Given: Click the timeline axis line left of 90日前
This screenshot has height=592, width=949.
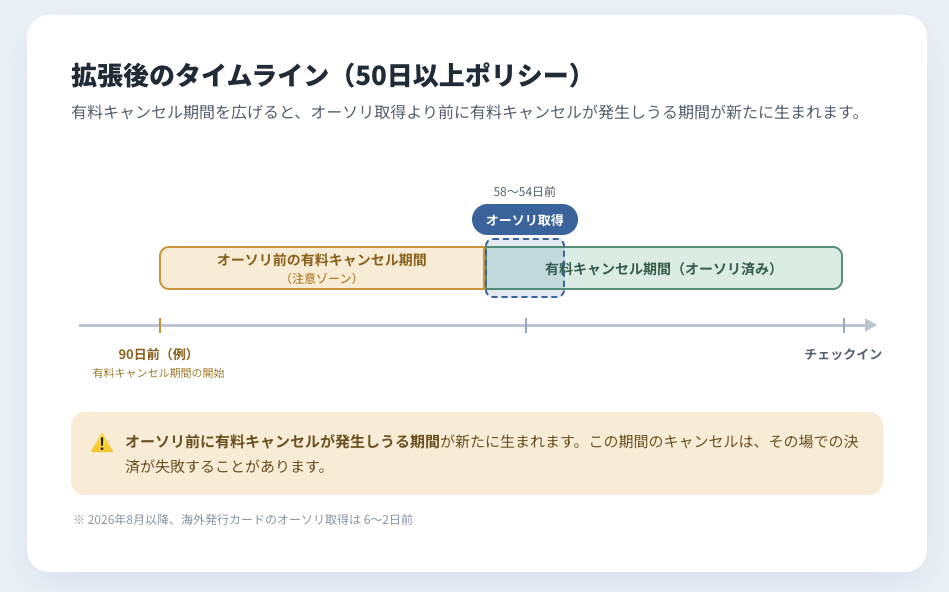Looking at the screenshot, I should [119, 326].
